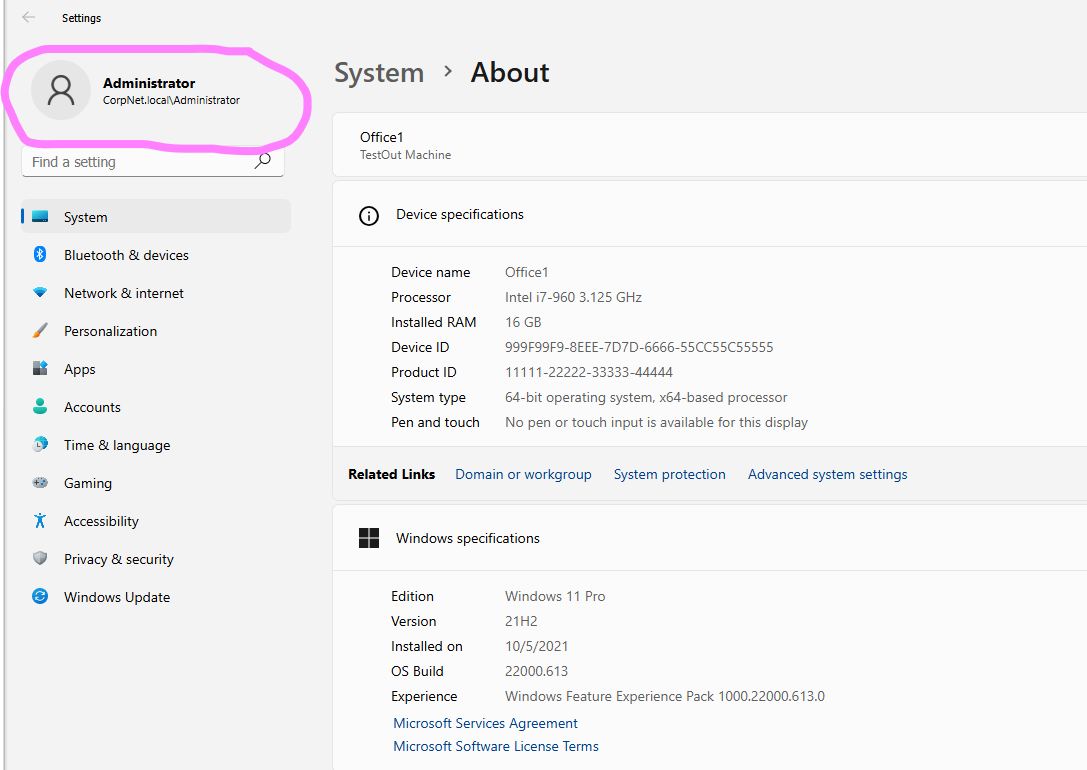Click Edition value Windows 11 Pro
The width and height of the screenshot is (1087, 770).
tap(555, 596)
